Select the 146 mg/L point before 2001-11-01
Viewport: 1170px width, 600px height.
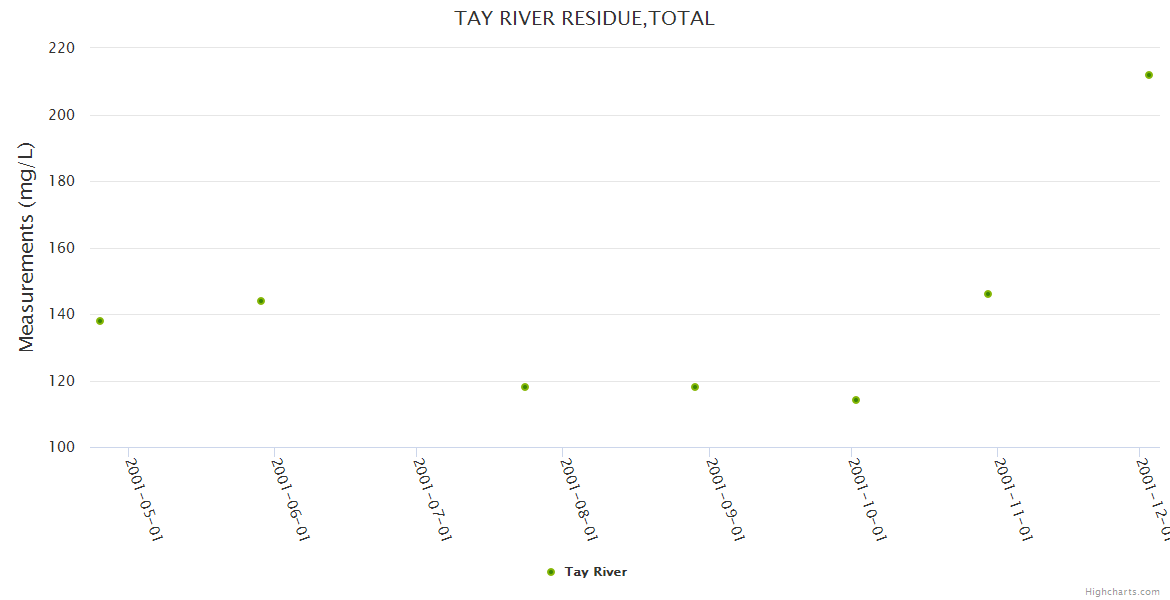coord(988,294)
